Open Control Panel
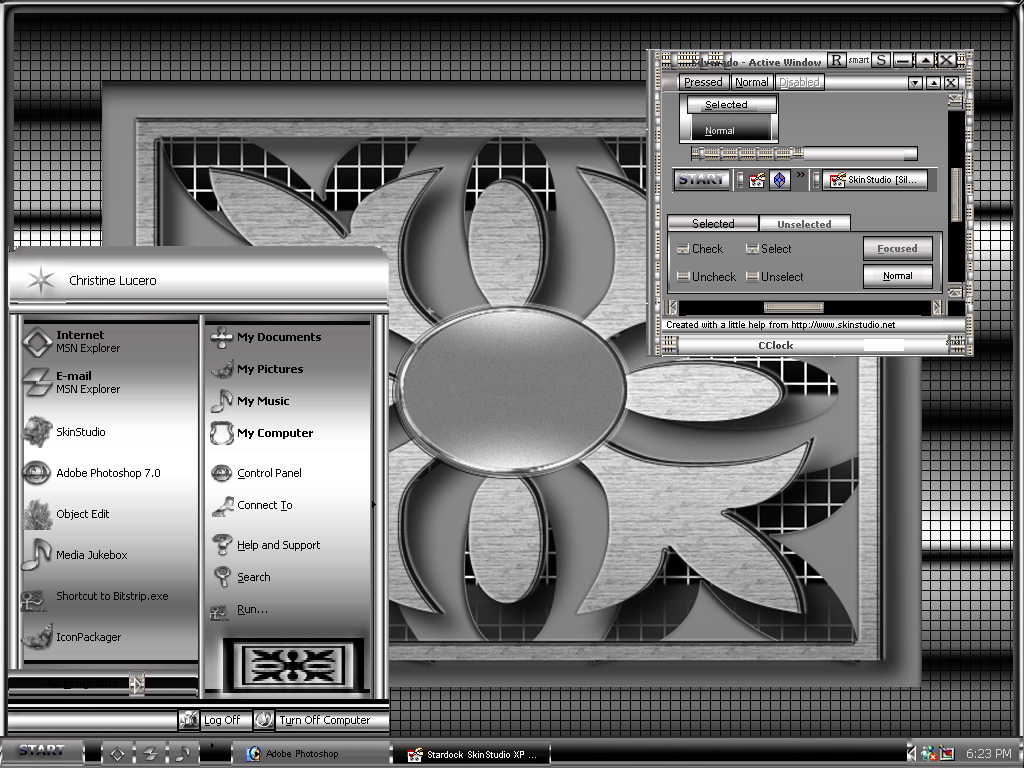 (268, 473)
